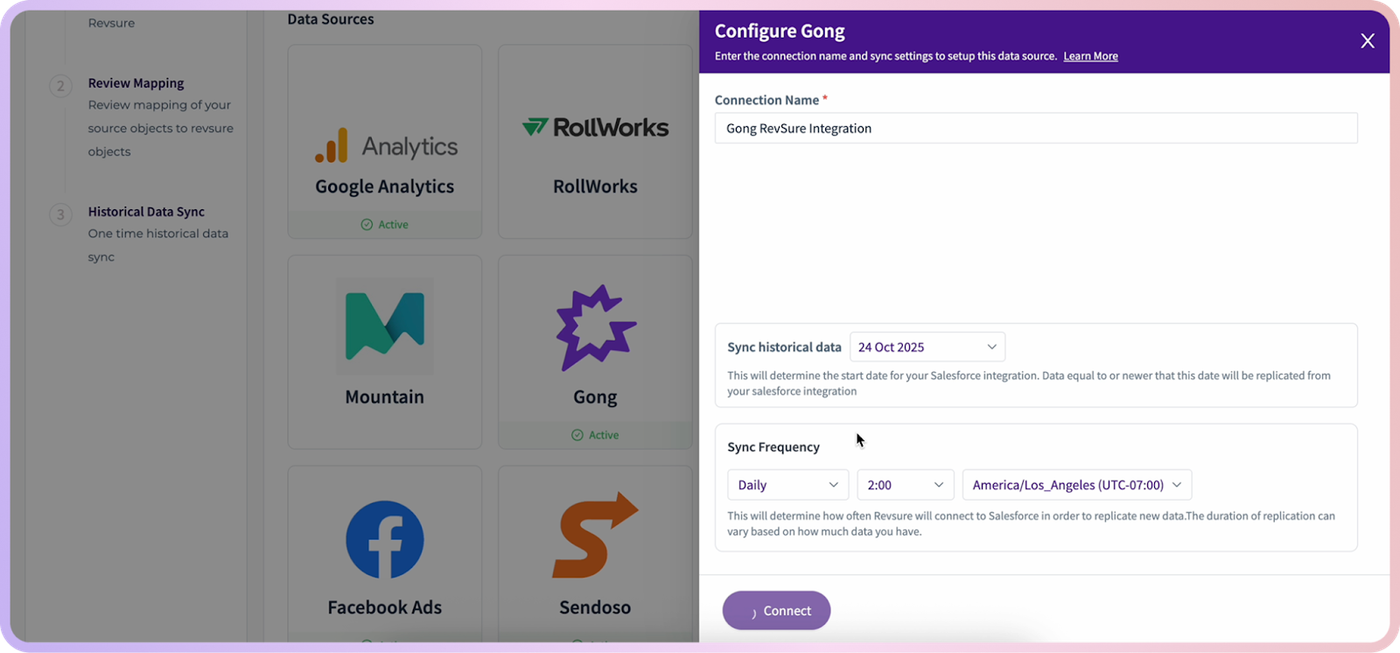
Task: Open the Sync historical data date dropdown
Action: point(927,347)
